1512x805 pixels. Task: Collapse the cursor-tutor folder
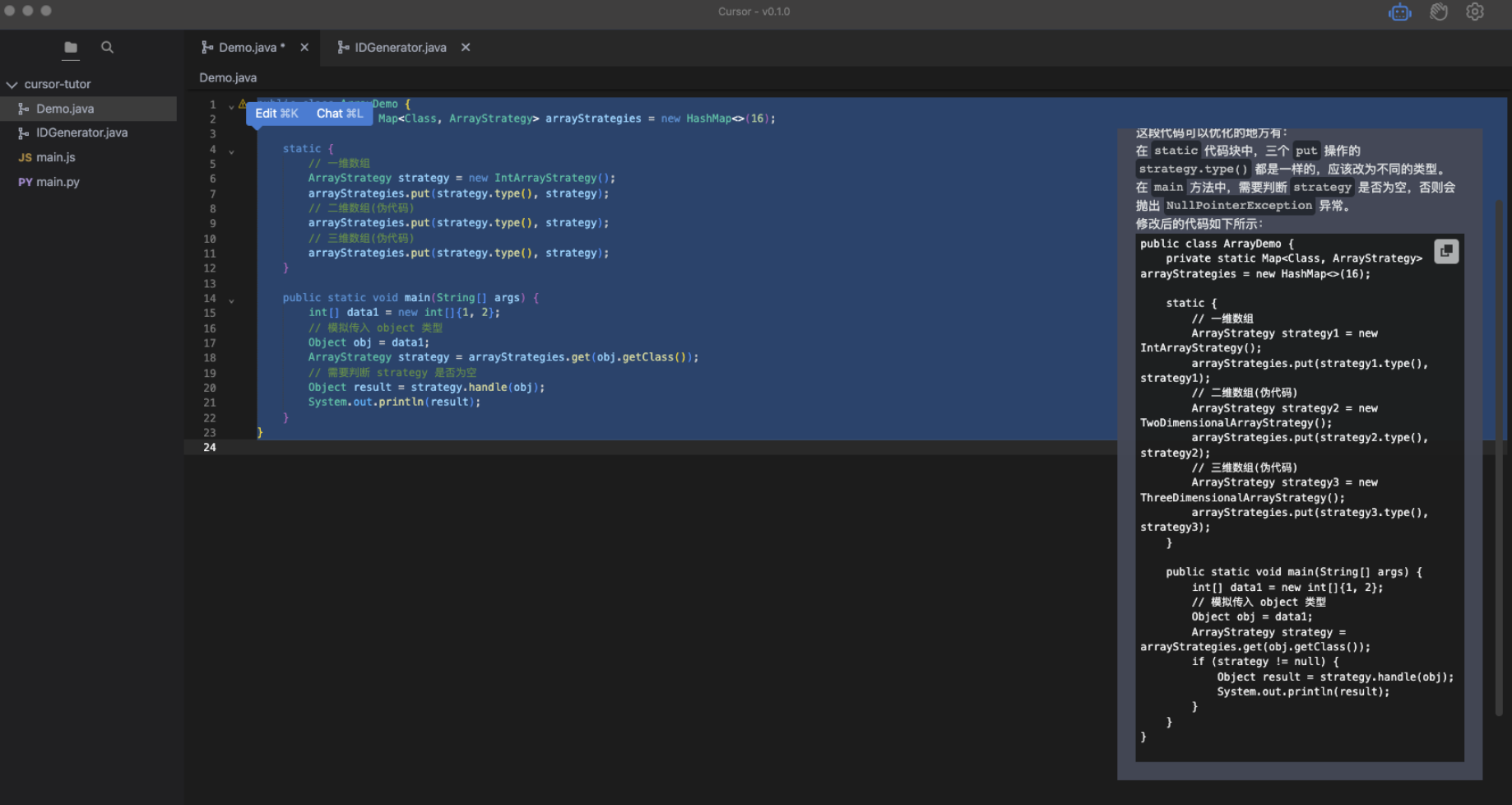[12, 85]
